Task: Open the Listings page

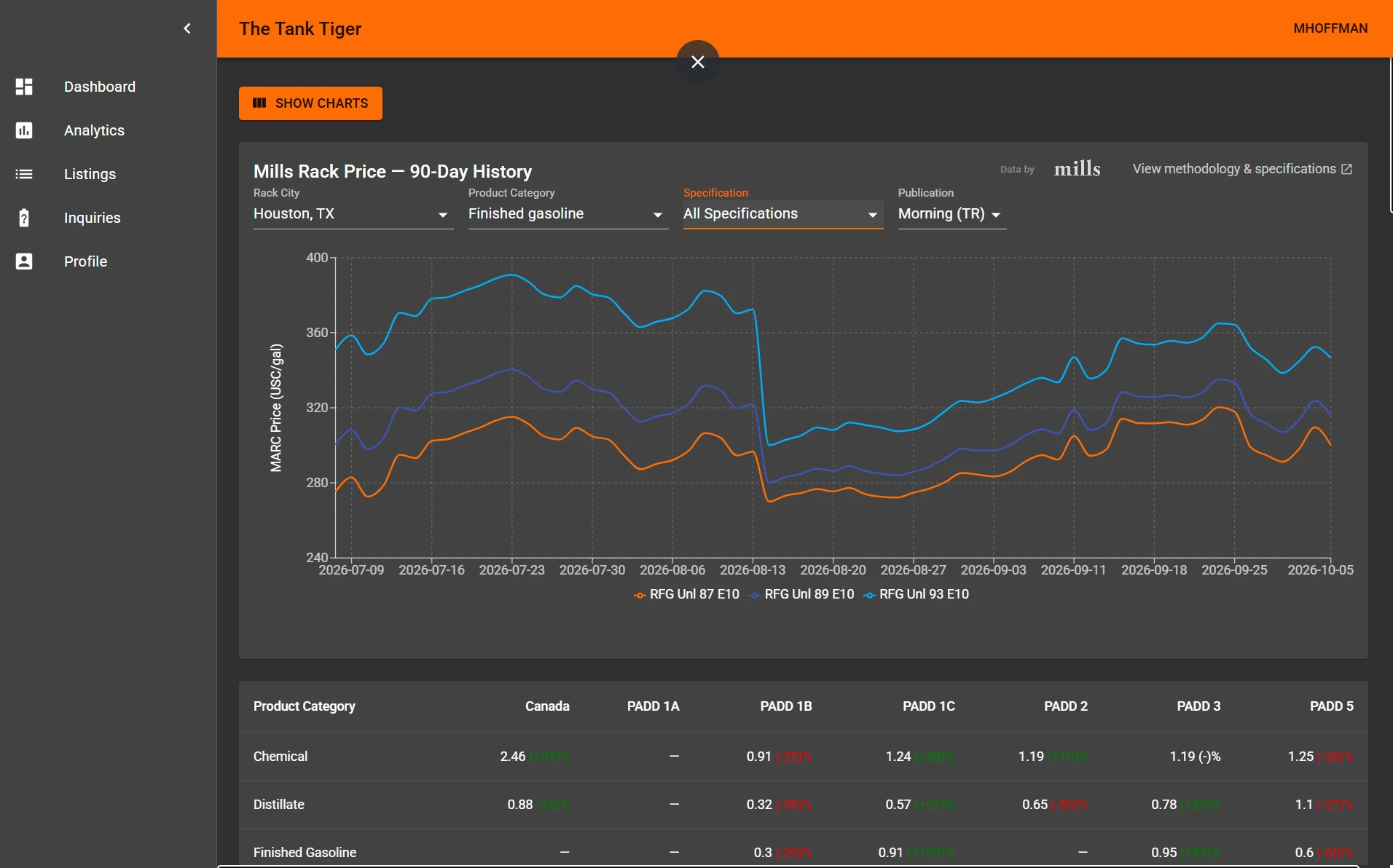Action: tap(108, 174)
